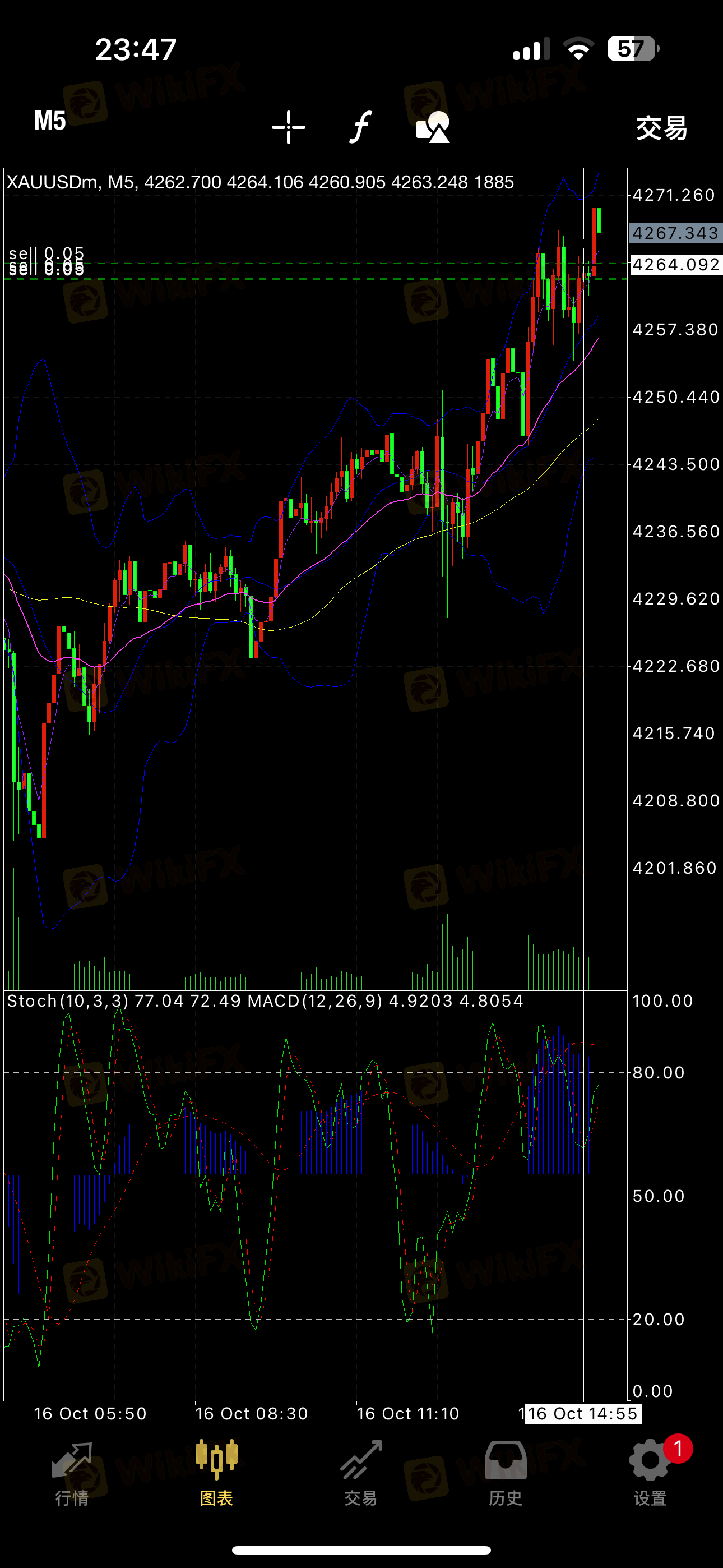Tap the red notification badge on settings

coord(678,1449)
